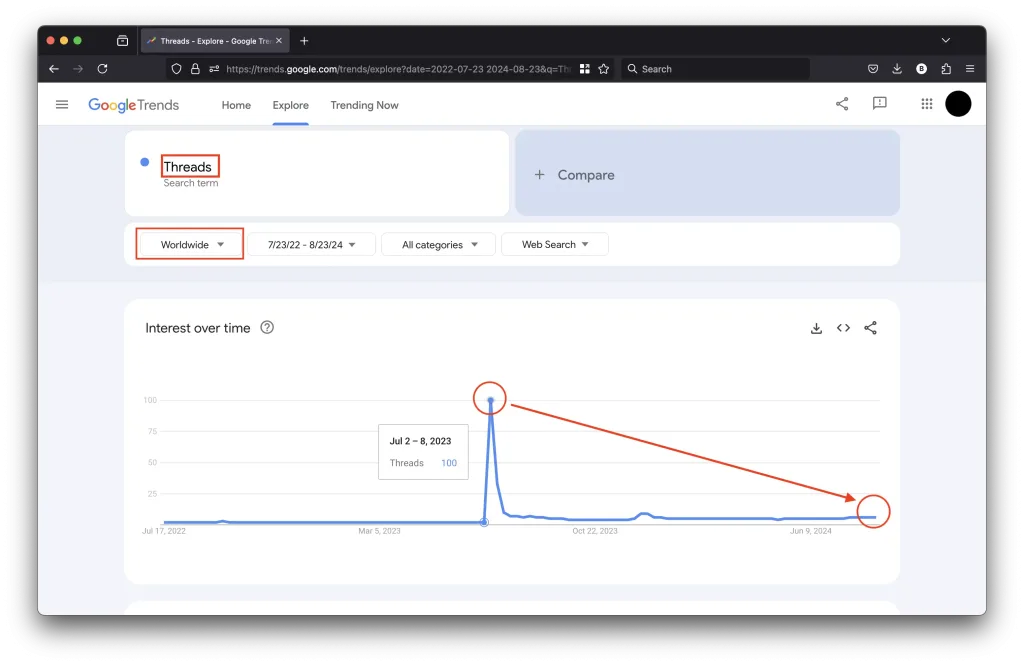Open the Google Trends hamburger menu

[x=62, y=104]
